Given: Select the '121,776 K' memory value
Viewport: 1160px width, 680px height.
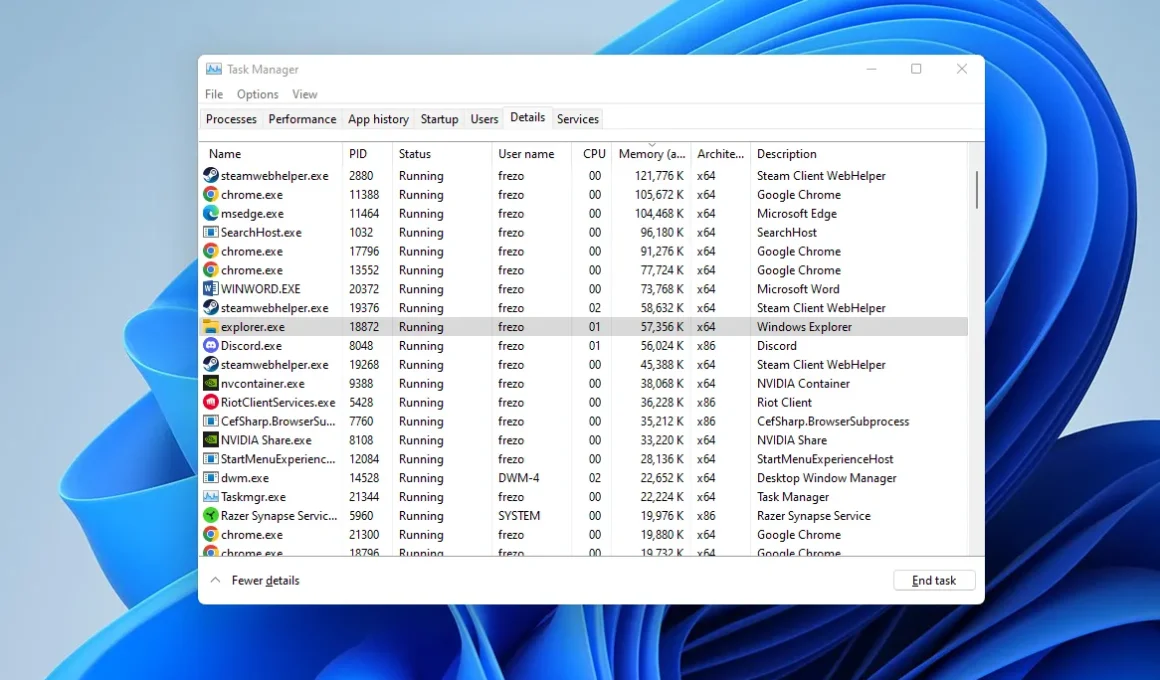Looking at the screenshot, I should coord(659,175).
